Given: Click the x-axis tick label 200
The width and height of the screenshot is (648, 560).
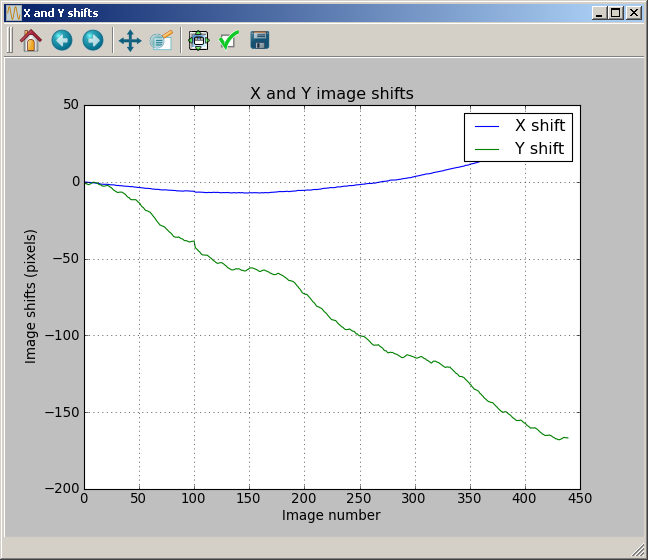Looking at the screenshot, I should [304, 498].
